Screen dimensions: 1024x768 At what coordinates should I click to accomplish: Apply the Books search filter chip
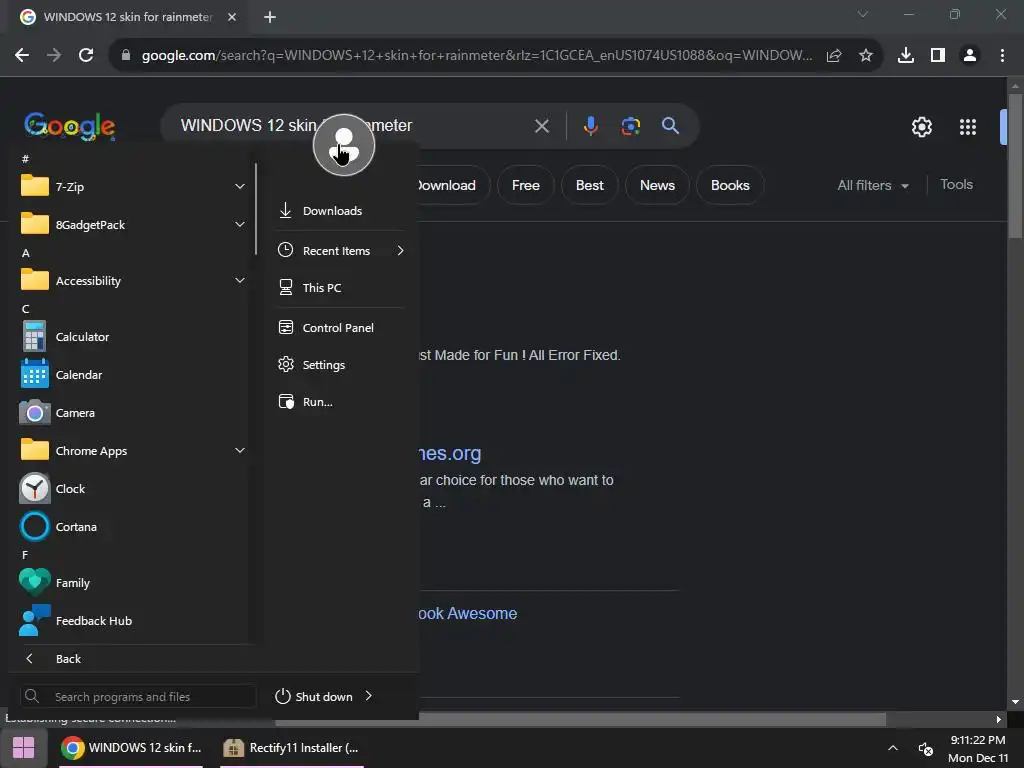730,185
